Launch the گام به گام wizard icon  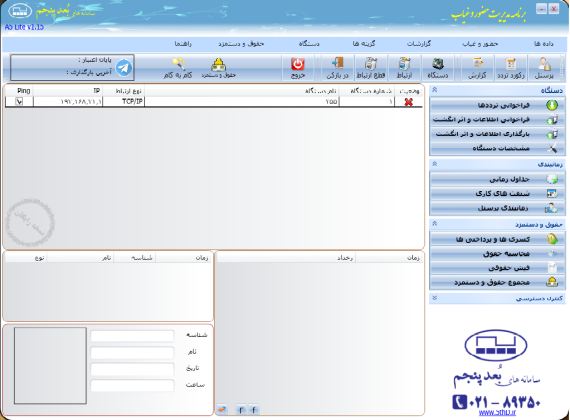(178, 68)
